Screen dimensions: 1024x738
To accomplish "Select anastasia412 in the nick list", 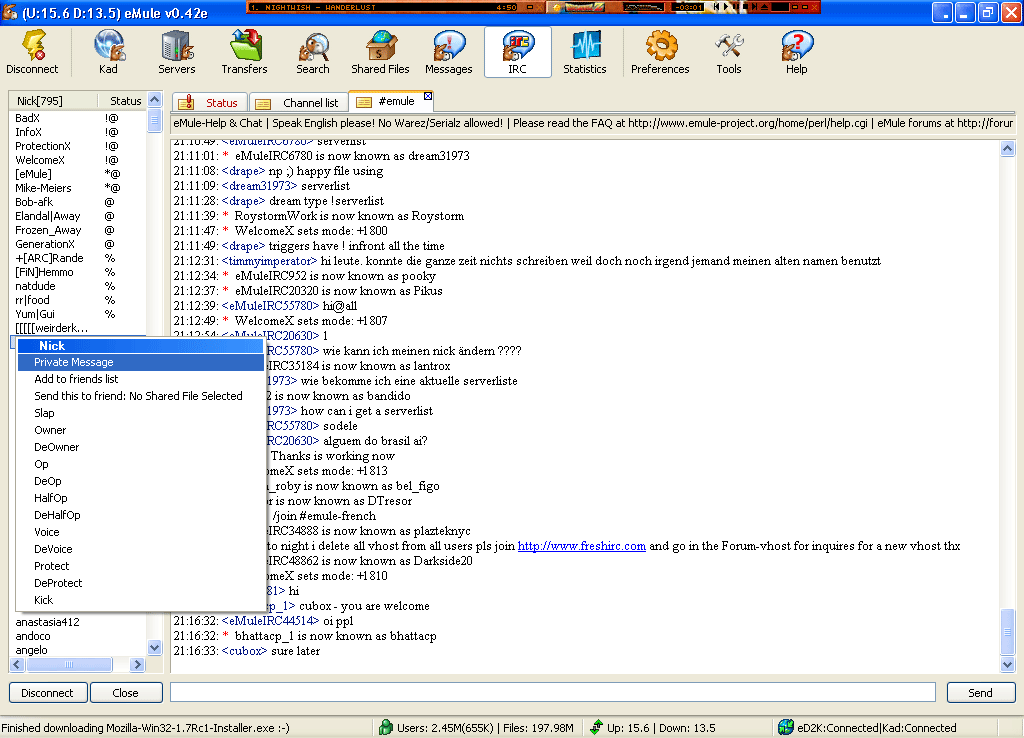I will (x=48, y=622).
